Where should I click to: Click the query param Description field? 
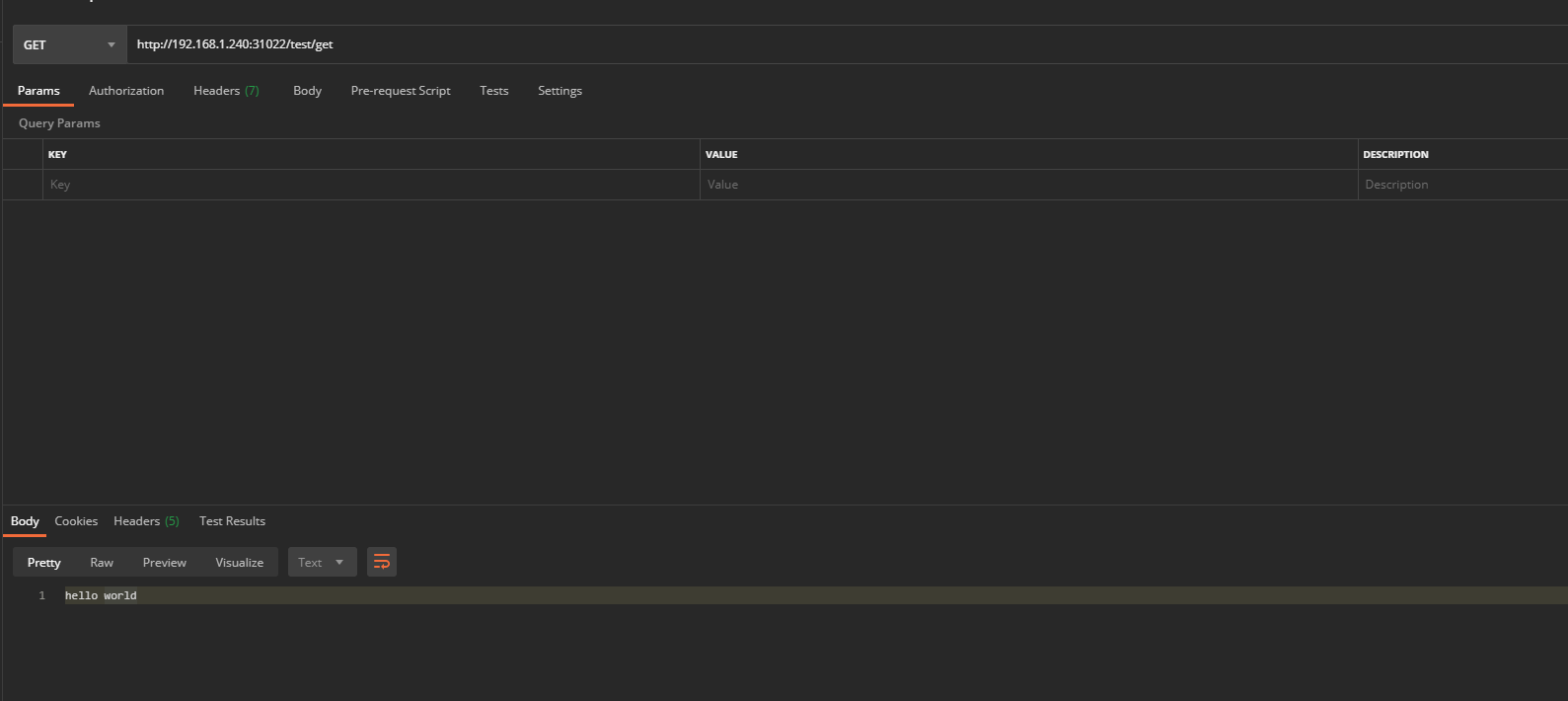point(1460,185)
